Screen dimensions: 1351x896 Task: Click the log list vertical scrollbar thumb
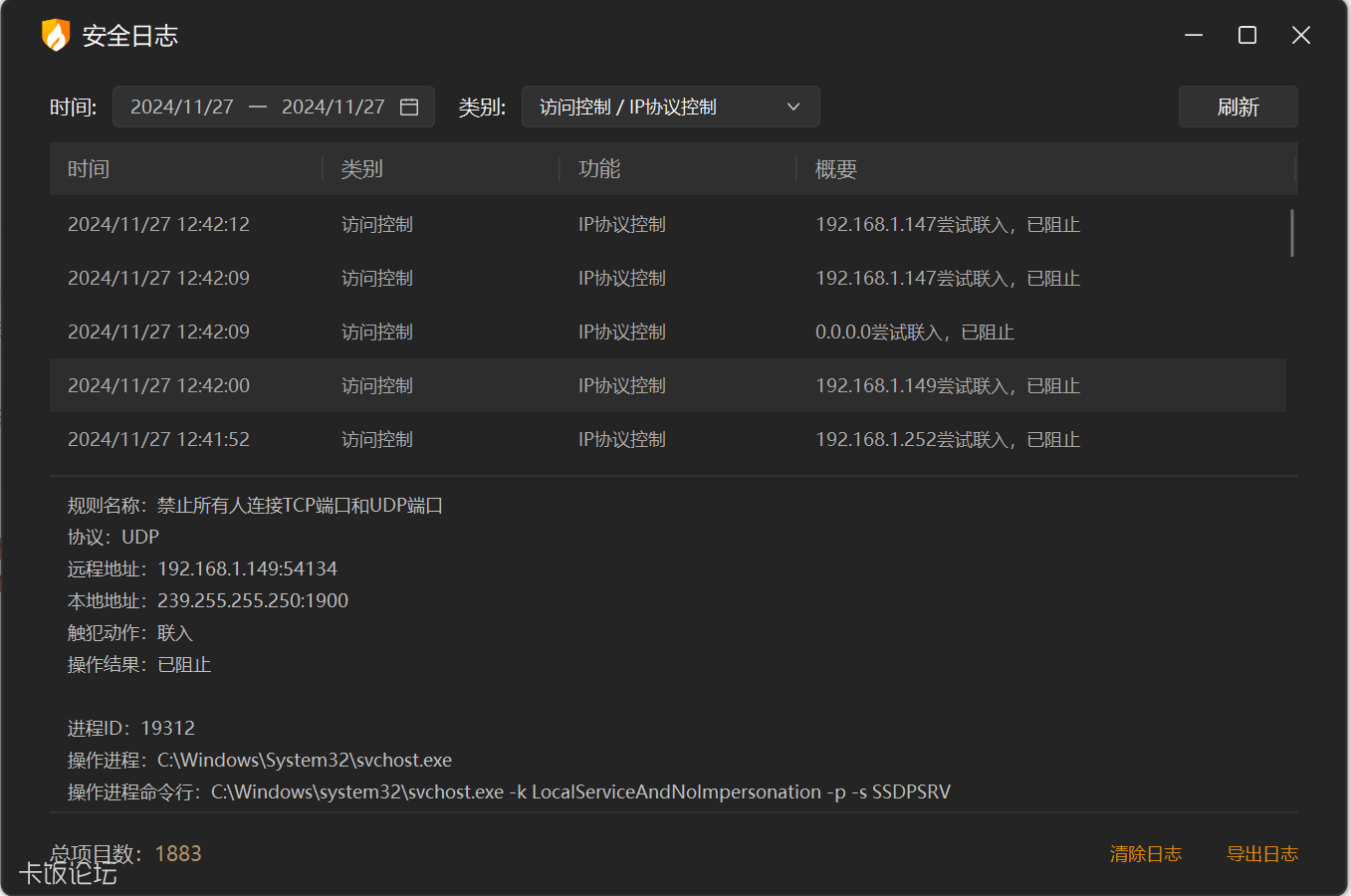[x=1291, y=233]
